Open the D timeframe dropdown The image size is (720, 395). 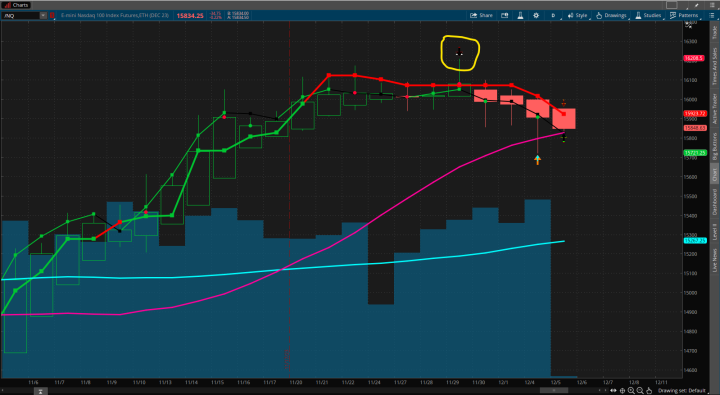[x=554, y=15]
